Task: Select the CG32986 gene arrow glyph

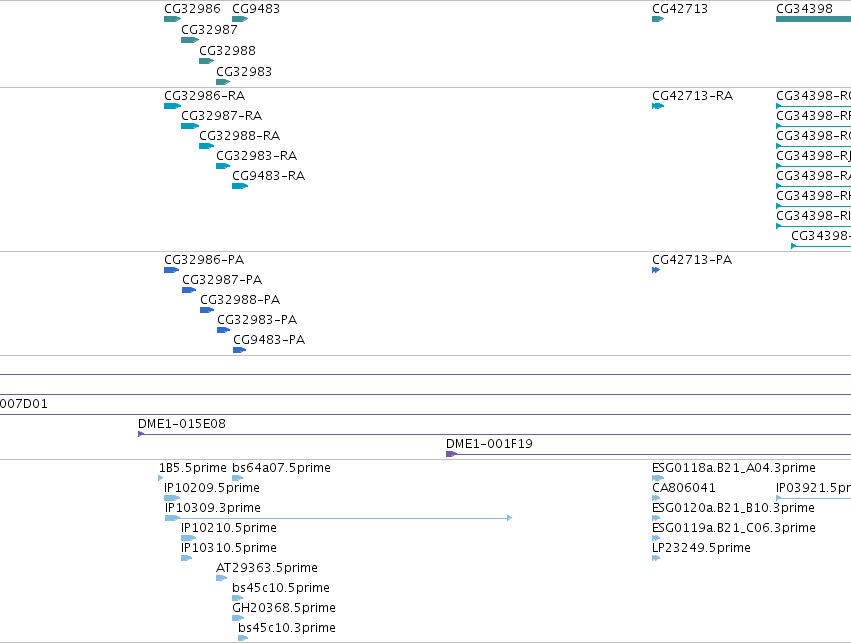Action: tap(173, 19)
